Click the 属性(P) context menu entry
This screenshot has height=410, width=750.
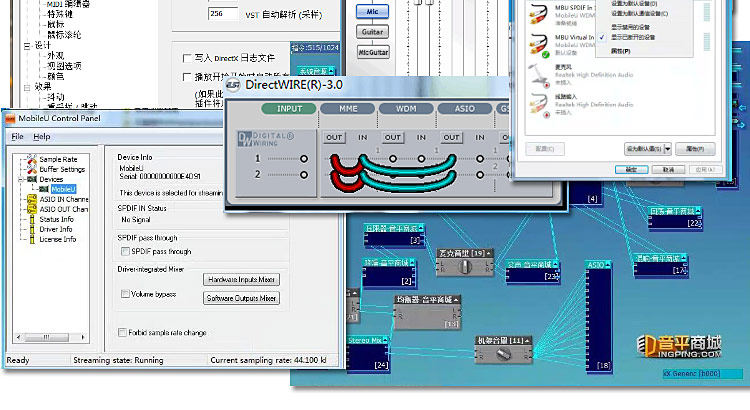coord(620,51)
